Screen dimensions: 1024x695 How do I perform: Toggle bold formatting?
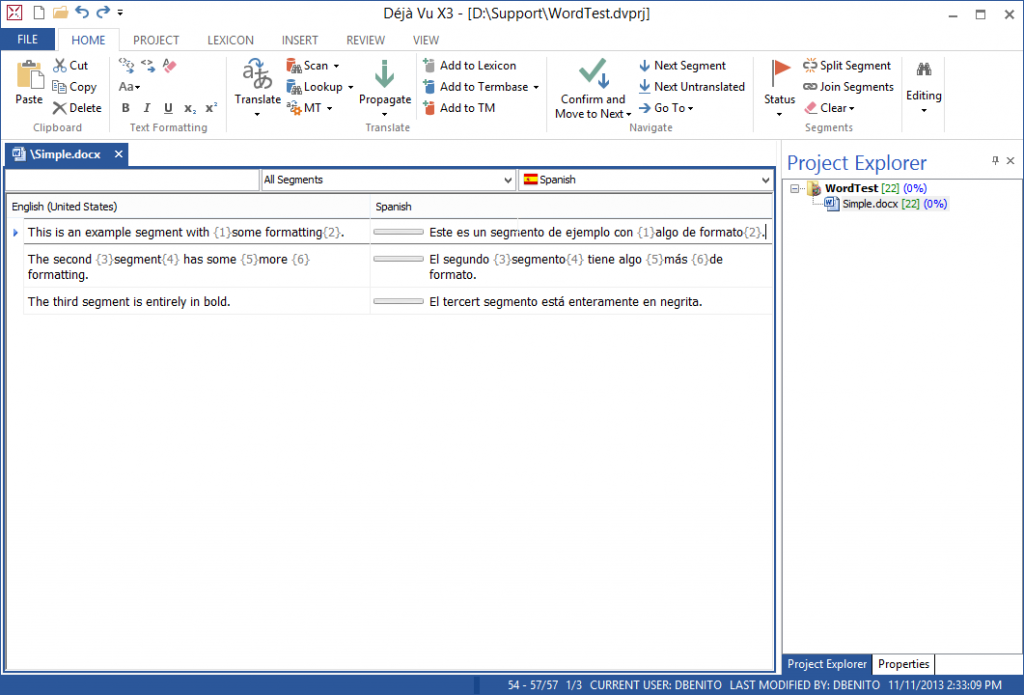pos(125,108)
